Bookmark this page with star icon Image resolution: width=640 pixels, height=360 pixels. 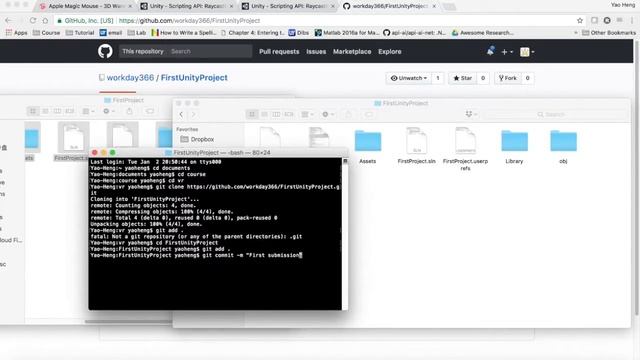(x=580, y=20)
